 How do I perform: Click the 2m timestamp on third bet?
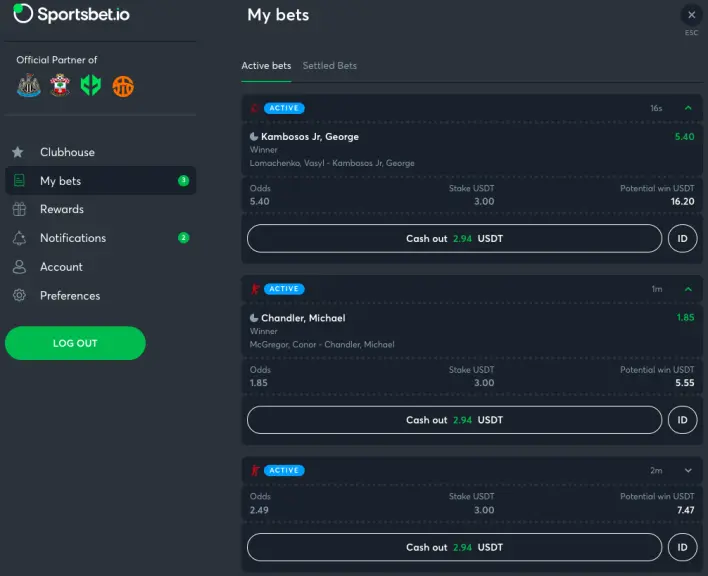(656, 470)
